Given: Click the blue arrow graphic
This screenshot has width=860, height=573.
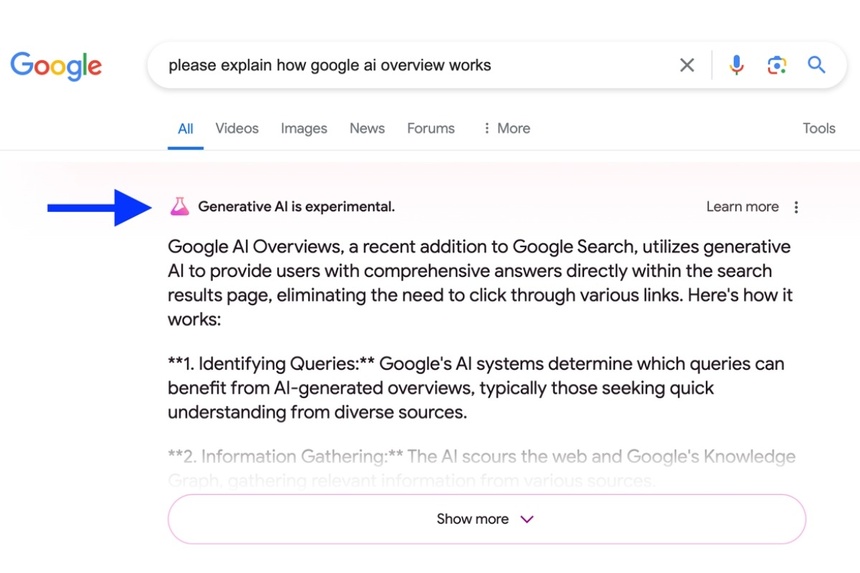Looking at the screenshot, I should 98,207.
